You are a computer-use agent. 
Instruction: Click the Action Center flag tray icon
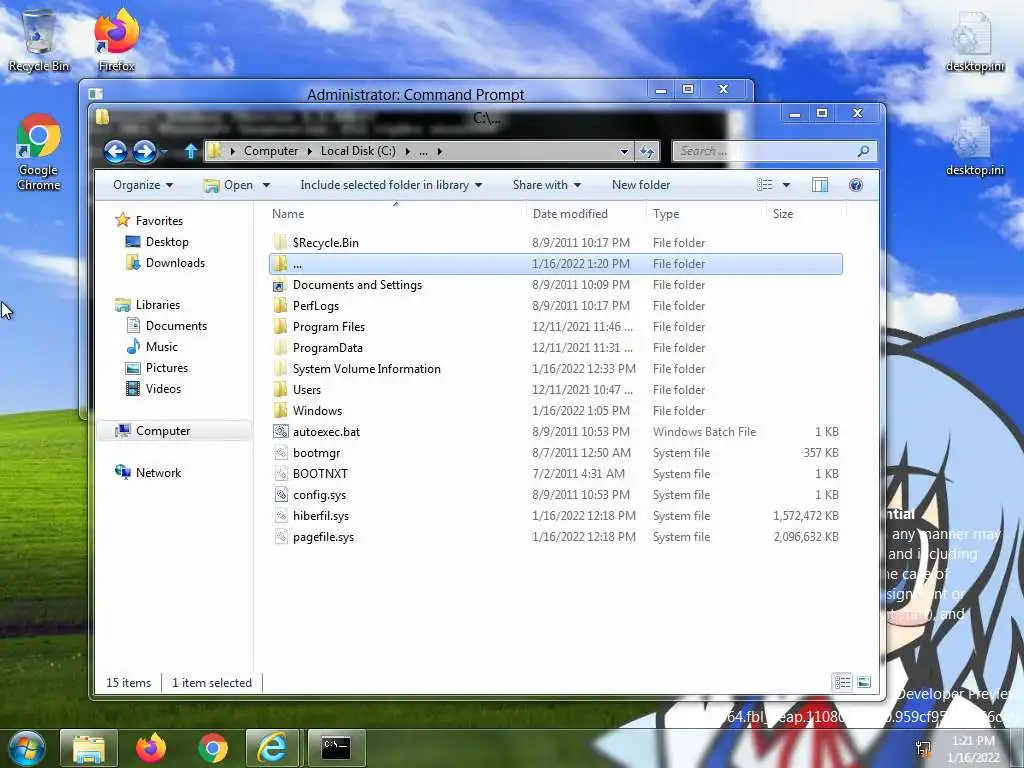pos(923,748)
